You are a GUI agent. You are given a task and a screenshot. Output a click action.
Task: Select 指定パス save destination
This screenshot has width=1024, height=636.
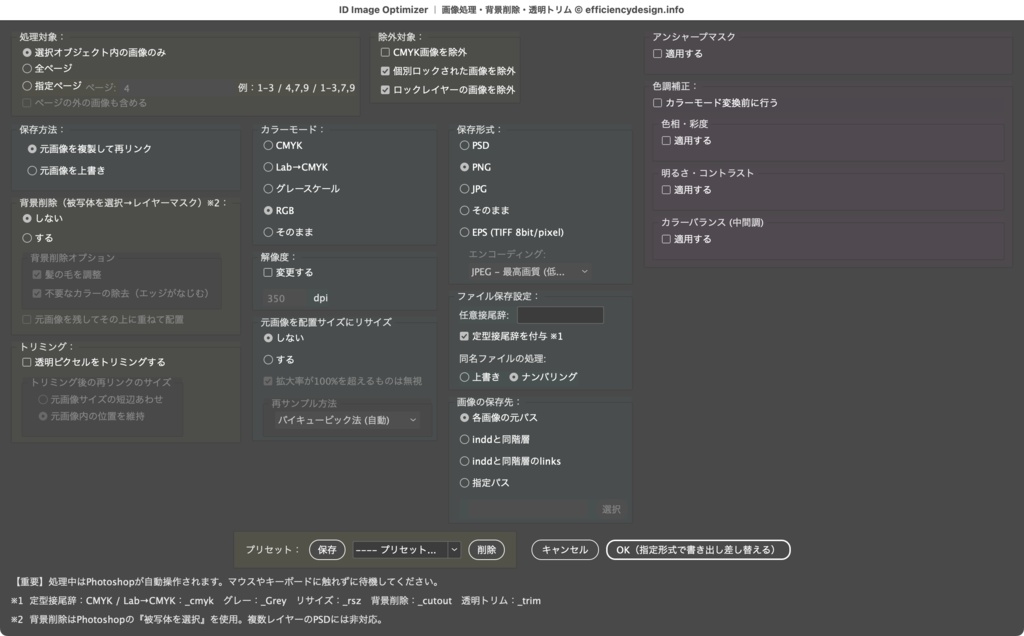pos(485,483)
